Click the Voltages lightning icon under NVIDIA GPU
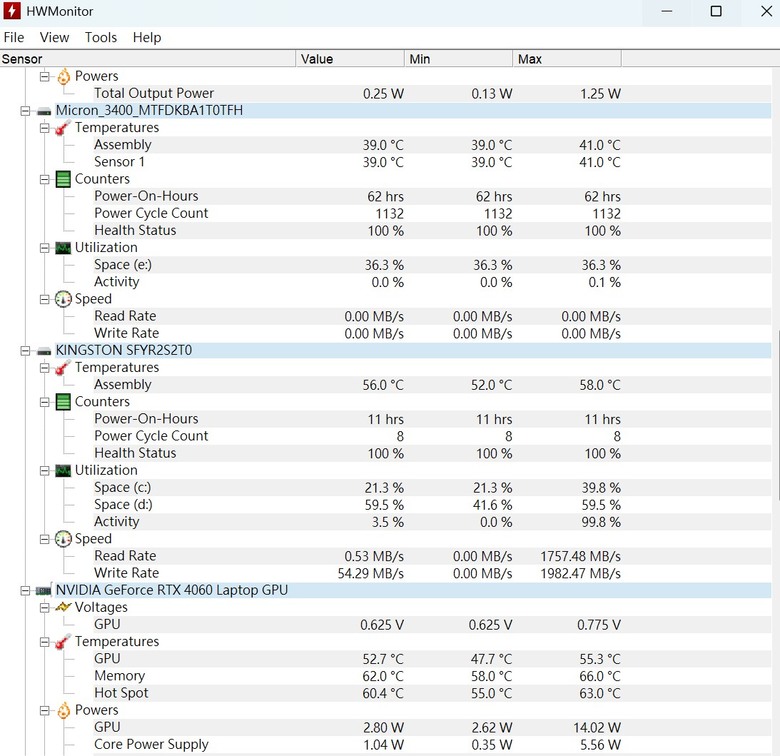 coord(63,607)
